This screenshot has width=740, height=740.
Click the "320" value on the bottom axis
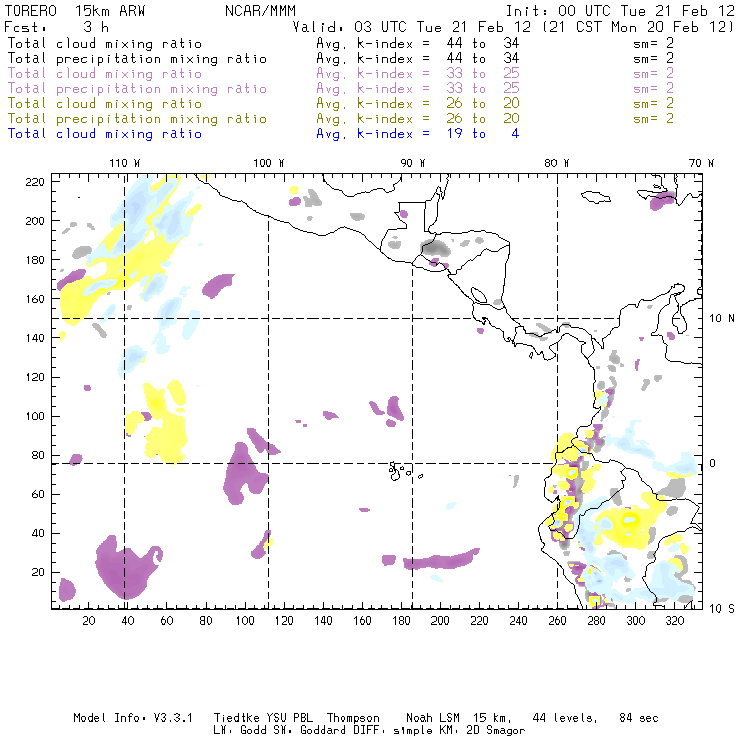(x=674, y=621)
